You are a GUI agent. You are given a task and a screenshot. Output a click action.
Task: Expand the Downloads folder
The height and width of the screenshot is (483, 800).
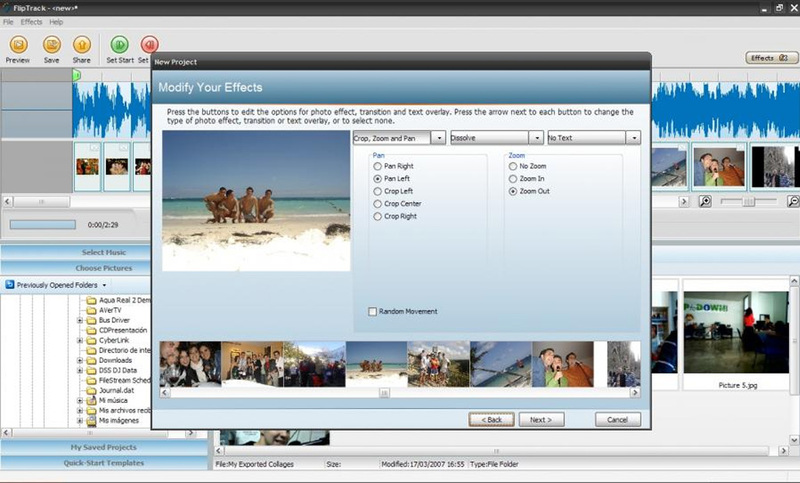(x=80, y=361)
